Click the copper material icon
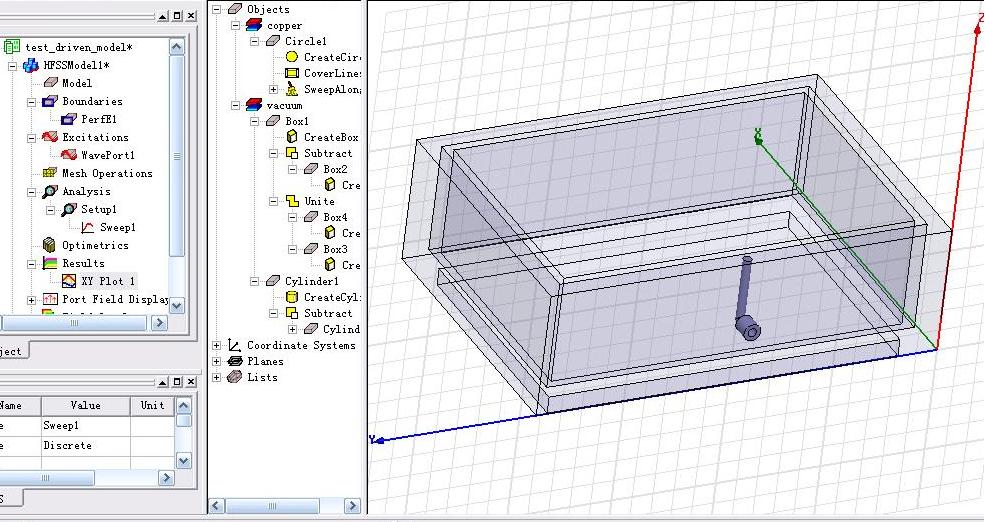This screenshot has height=522, width=985. pos(254,25)
